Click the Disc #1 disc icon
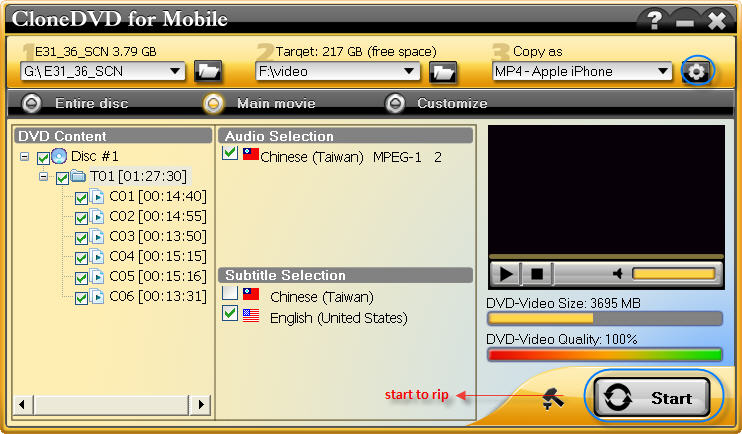742x434 pixels. tap(59, 156)
